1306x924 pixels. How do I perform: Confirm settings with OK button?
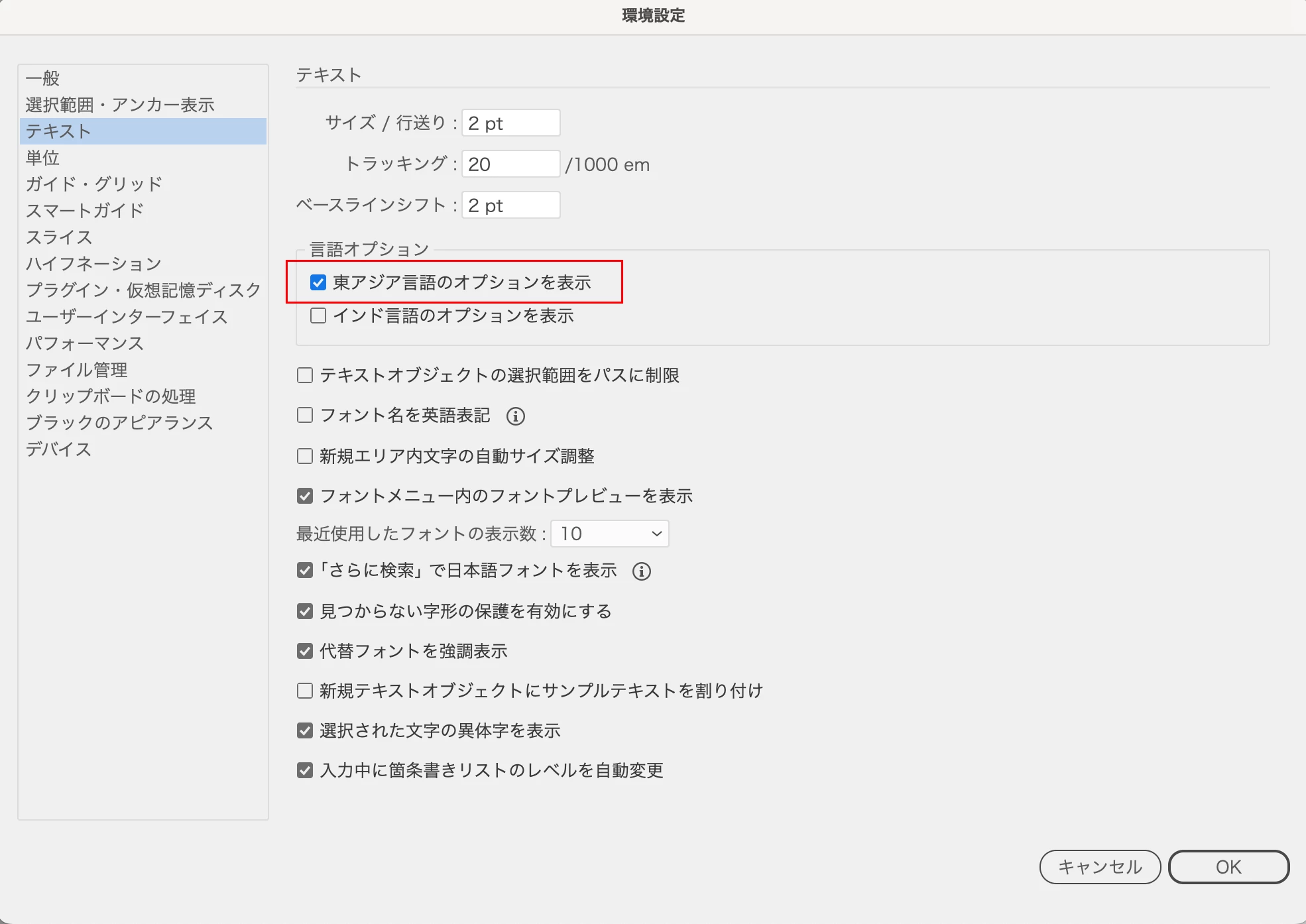coord(1228,867)
